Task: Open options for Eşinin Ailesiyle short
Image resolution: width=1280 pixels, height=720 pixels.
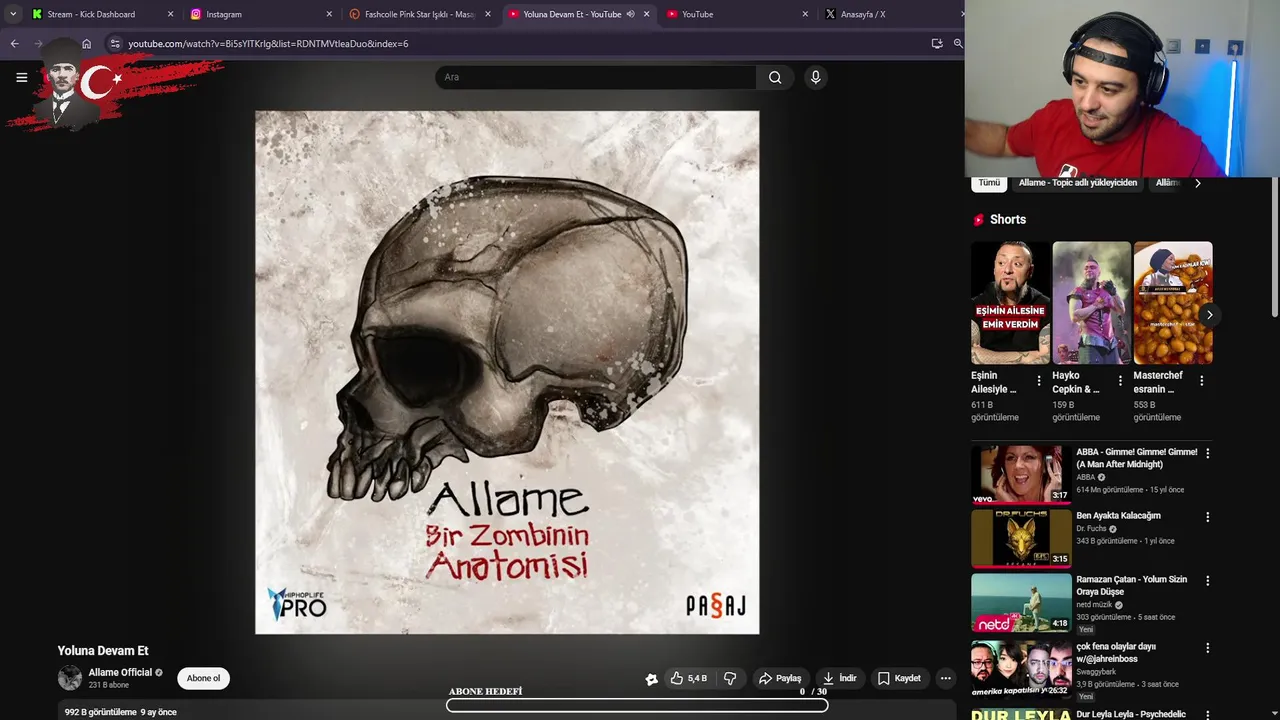Action: pyautogui.click(x=1039, y=381)
